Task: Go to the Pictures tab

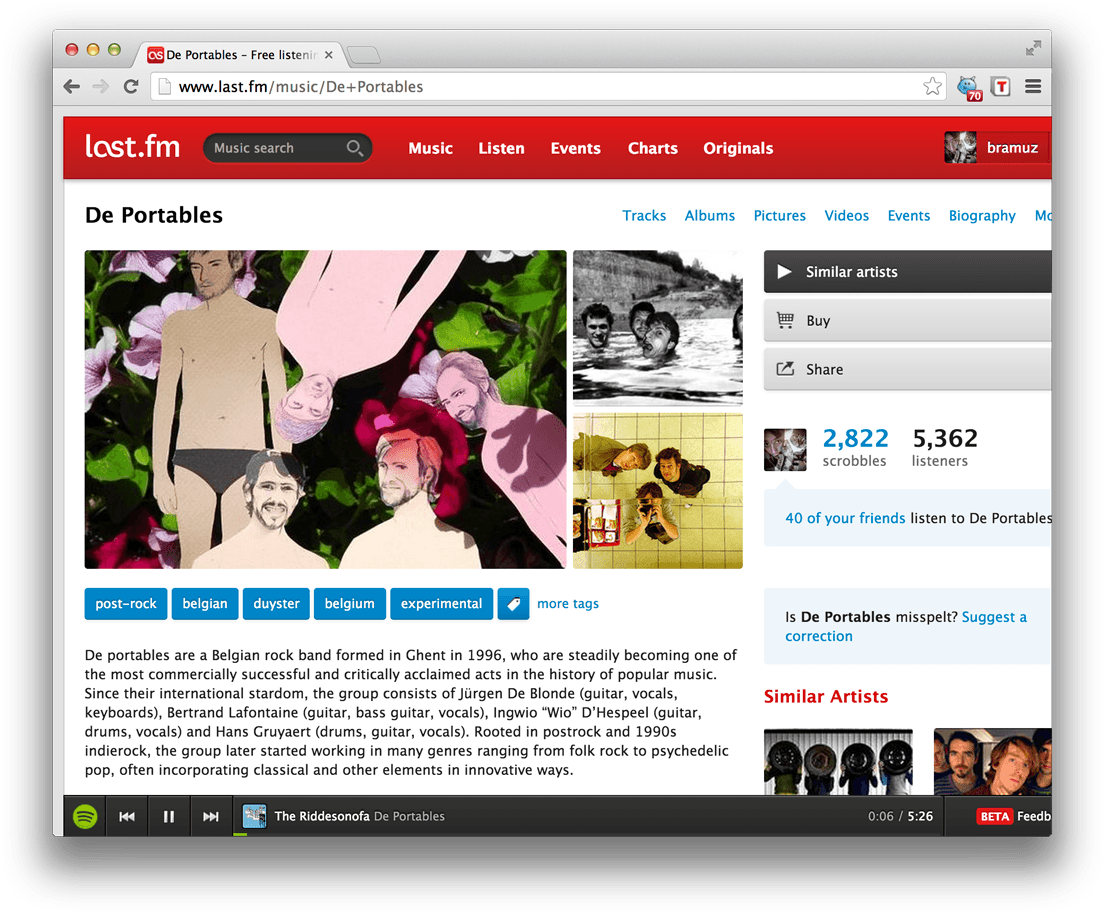Action: [x=779, y=215]
